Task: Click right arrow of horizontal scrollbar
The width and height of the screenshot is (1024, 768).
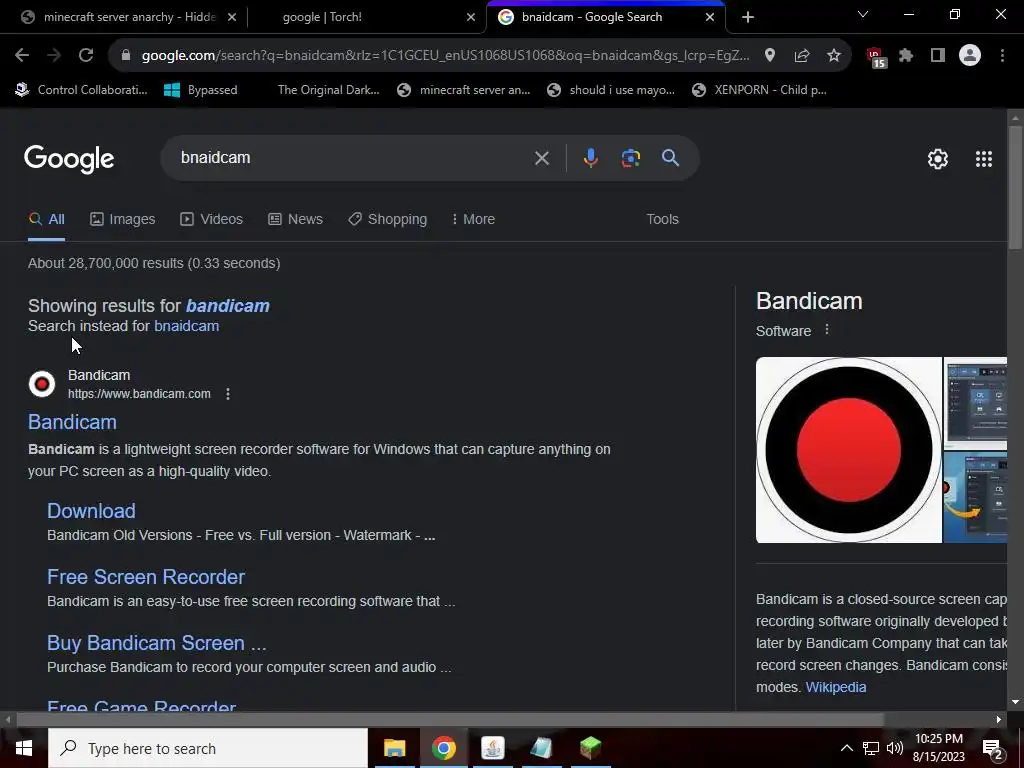Action: tap(999, 719)
